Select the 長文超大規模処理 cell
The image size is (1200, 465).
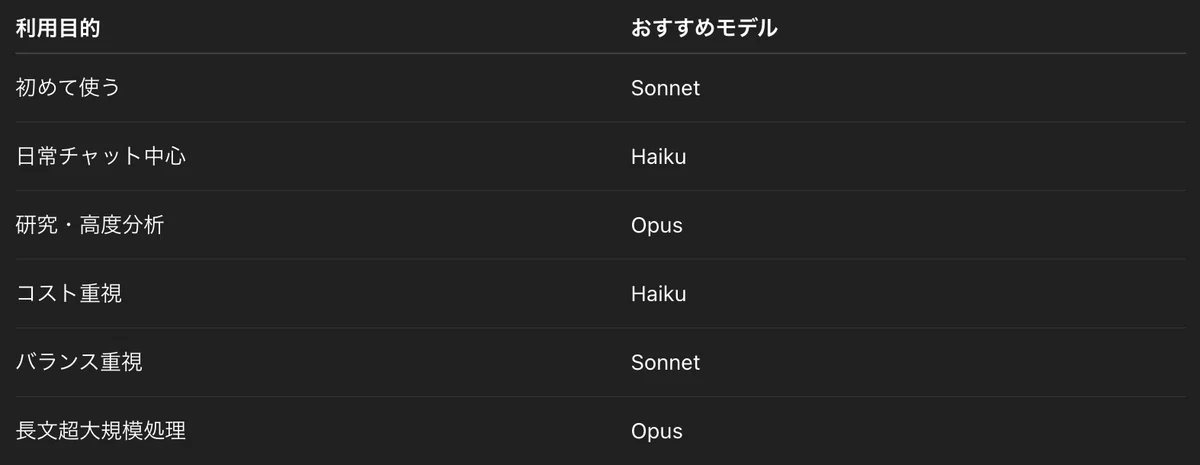click(101, 431)
